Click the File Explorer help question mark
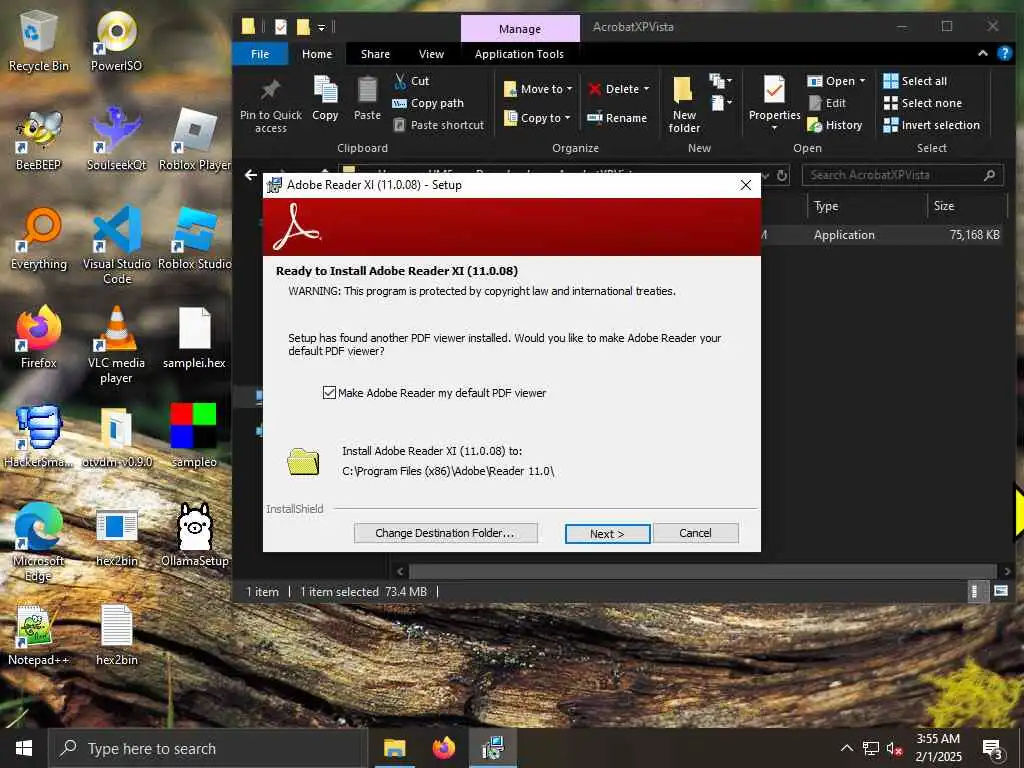1024x768 pixels. pyautogui.click(x=1004, y=54)
